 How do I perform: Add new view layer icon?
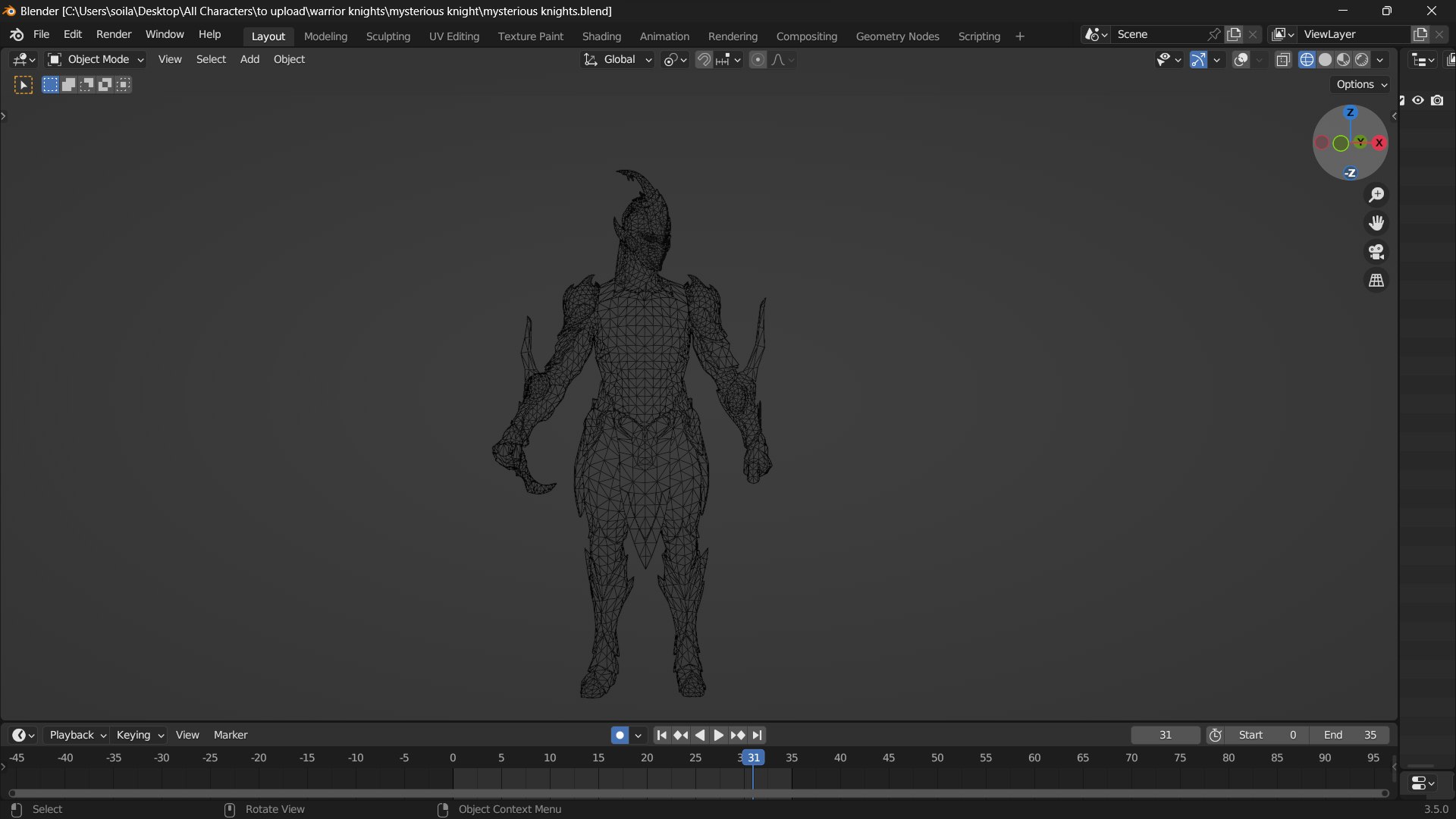coord(1420,35)
